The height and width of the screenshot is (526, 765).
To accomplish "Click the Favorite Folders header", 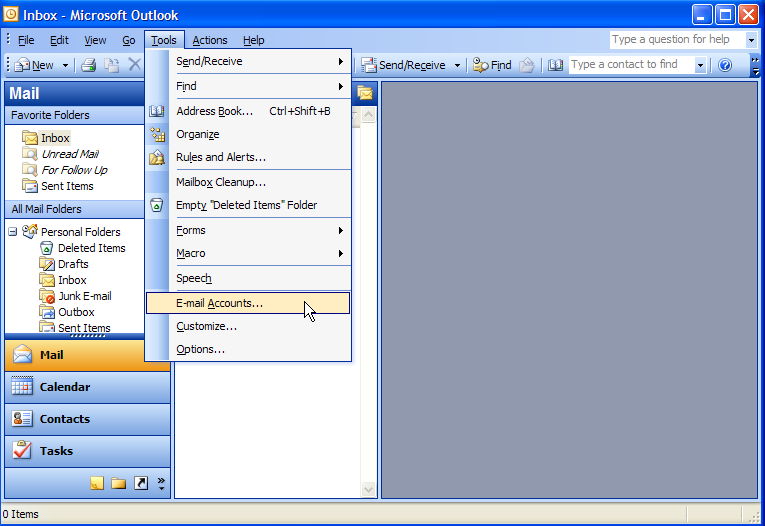I will tap(75, 115).
